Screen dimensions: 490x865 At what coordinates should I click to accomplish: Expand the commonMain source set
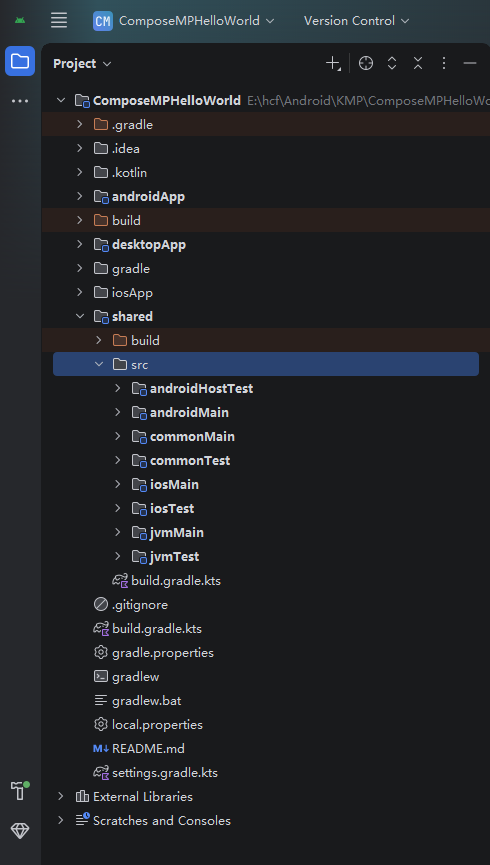coord(118,436)
